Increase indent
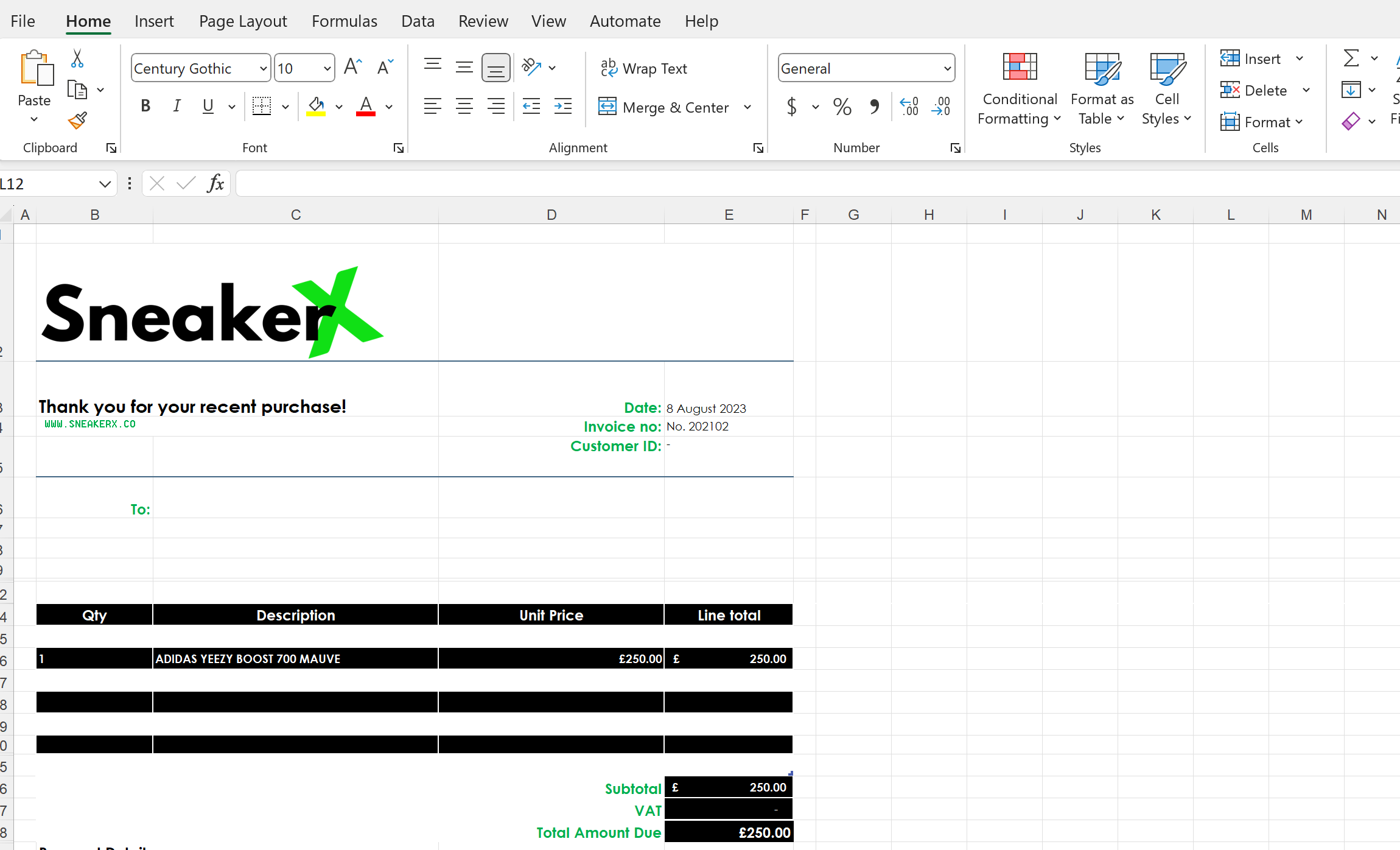The image size is (1400, 850). point(563,106)
